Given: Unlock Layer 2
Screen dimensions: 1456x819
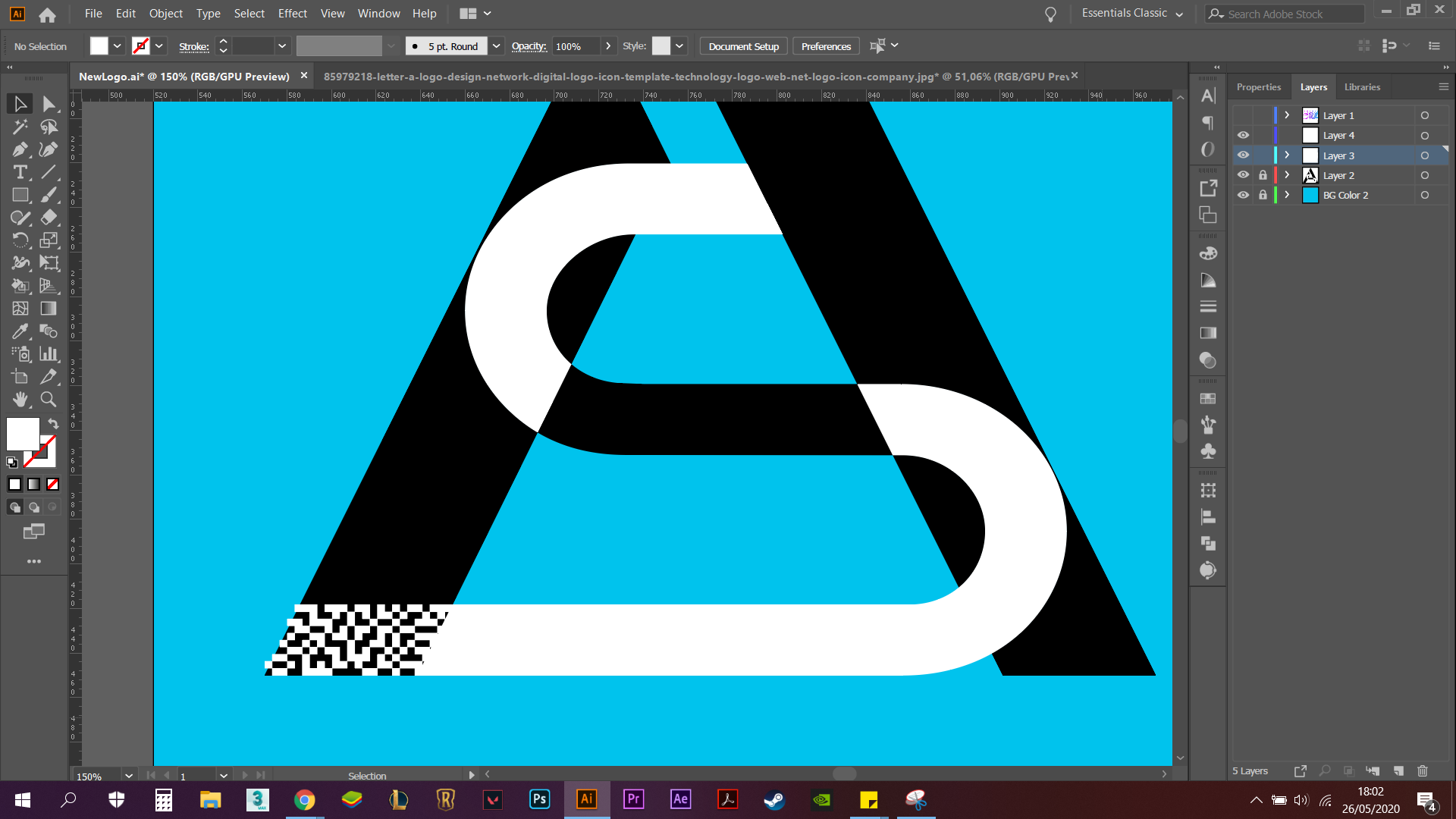Looking at the screenshot, I should (x=1263, y=175).
